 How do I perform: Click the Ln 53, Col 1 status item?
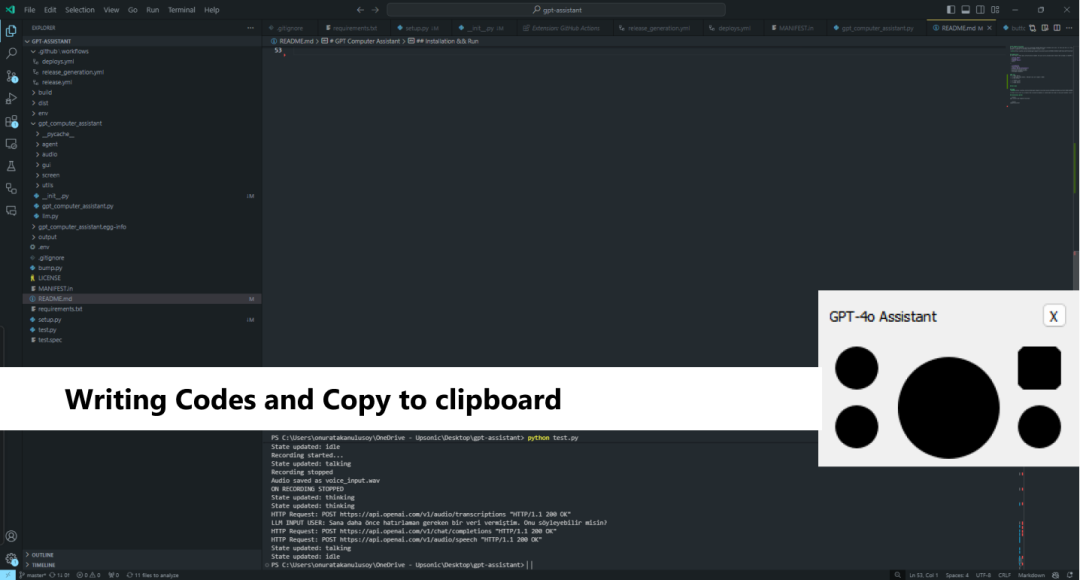coord(924,575)
